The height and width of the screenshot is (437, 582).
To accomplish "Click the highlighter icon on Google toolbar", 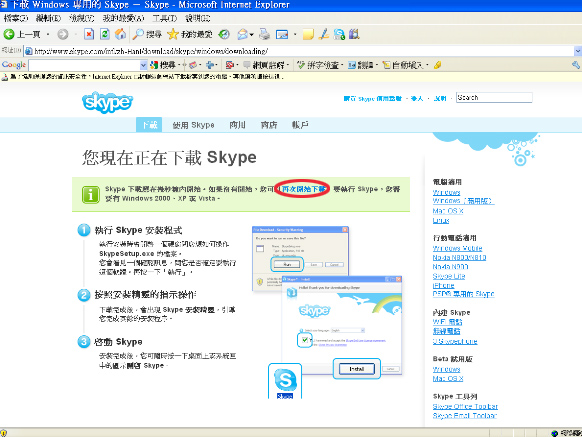I will 437,65.
